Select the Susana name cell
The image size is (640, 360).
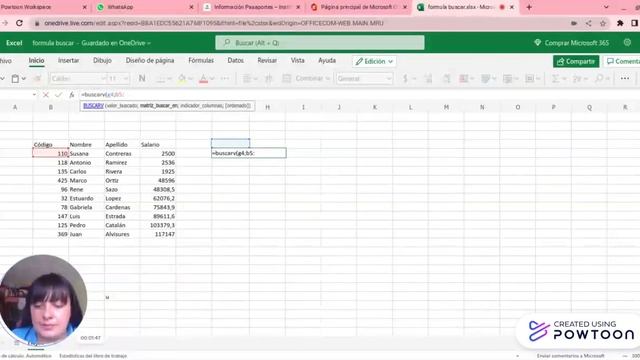point(87,153)
